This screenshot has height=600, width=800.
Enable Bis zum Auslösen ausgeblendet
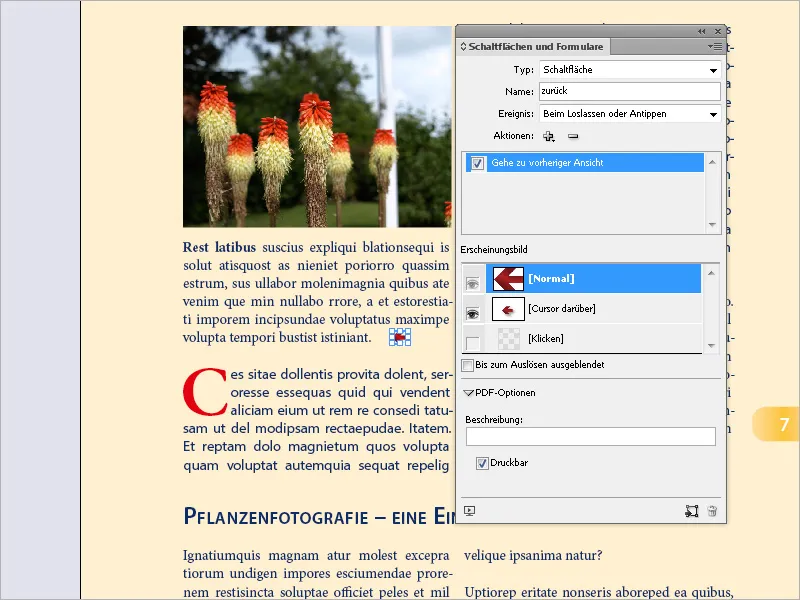466,365
